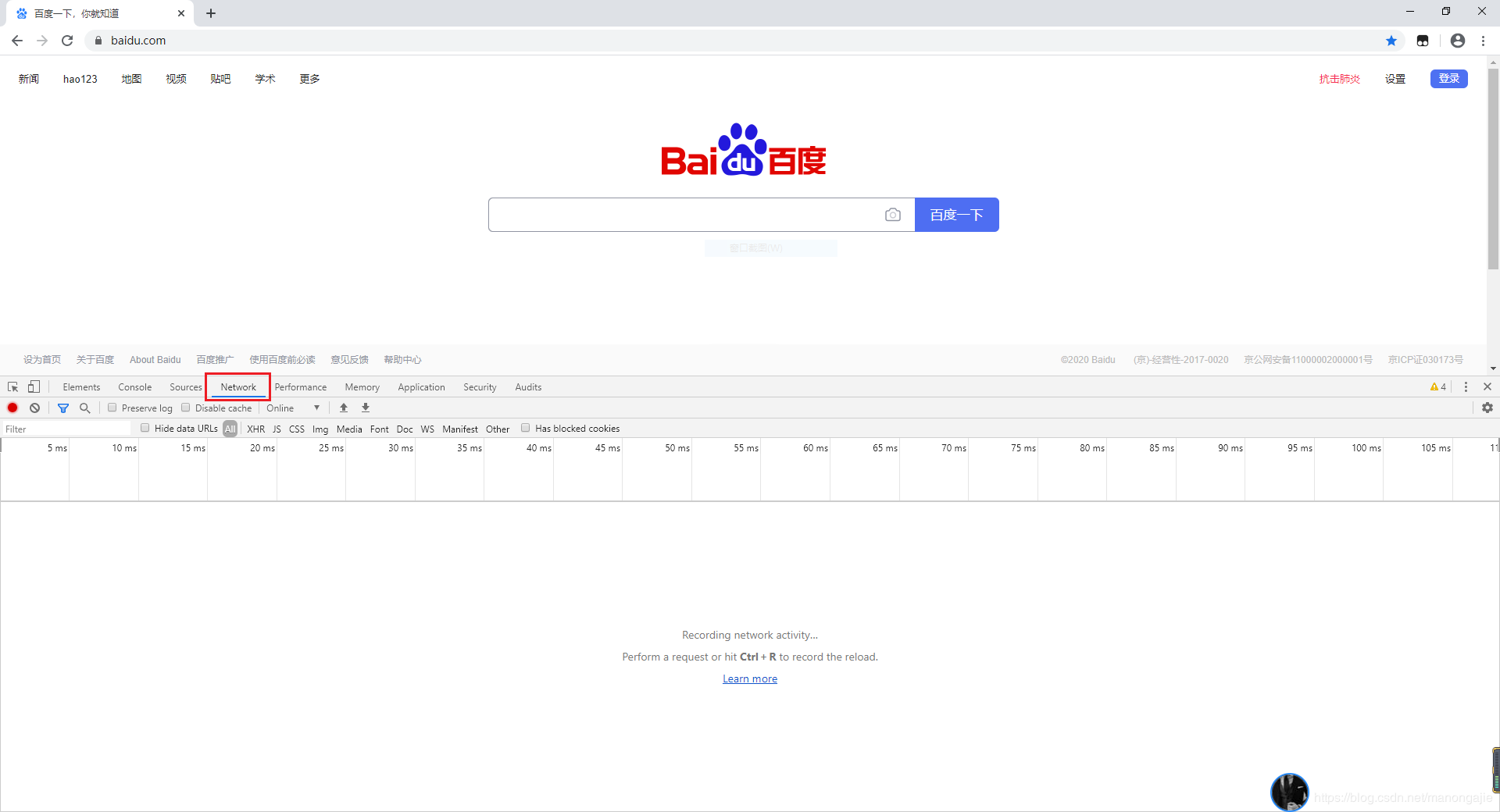Open the Network settings gear icon
The image size is (1500, 812).
tap(1487, 408)
